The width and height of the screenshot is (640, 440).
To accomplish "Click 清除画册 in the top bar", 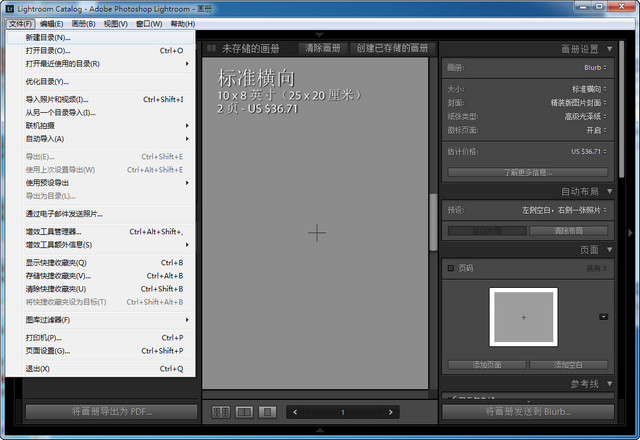I will click(x=322, y=48).
